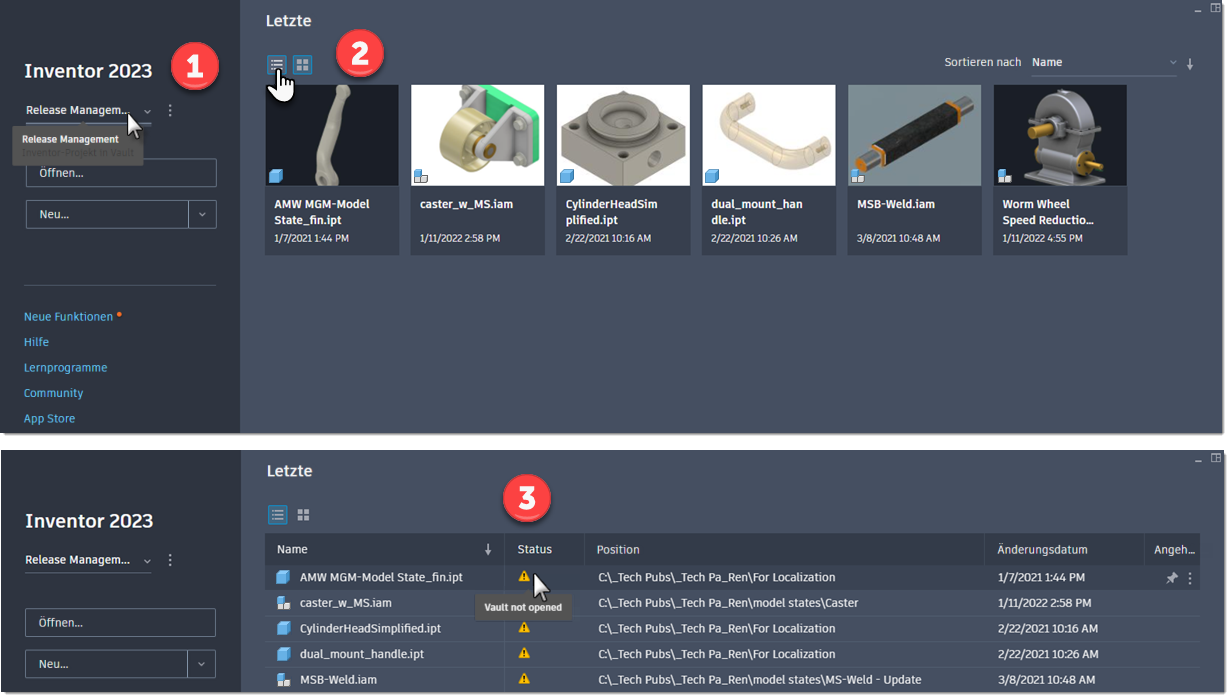
Task: Open project options dots in table-view panel sidebar
Action: pos(170,561)
